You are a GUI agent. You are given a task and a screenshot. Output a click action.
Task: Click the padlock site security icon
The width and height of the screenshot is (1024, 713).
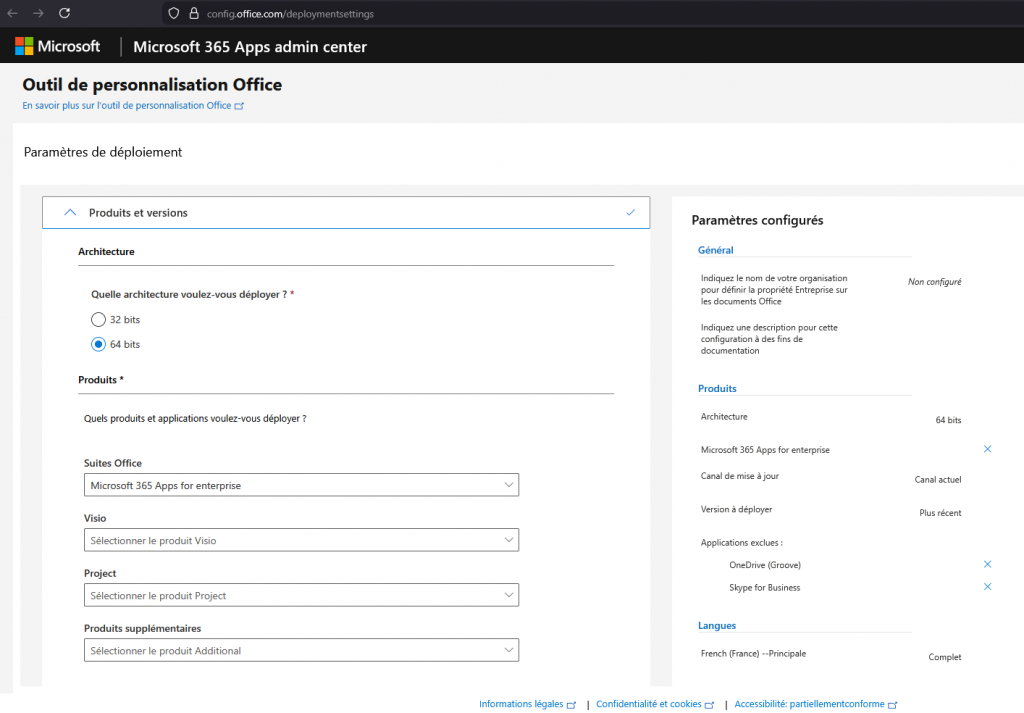coord(194,13)
